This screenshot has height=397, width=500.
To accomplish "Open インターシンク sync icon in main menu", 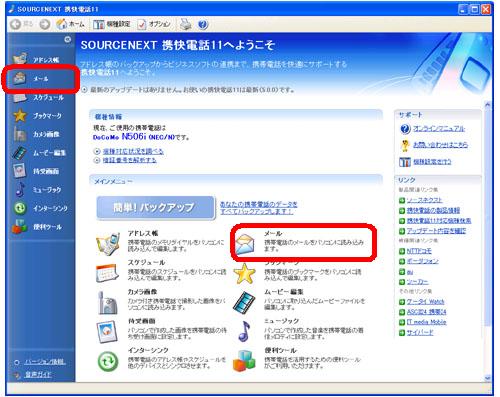I will tap(108, 361).
